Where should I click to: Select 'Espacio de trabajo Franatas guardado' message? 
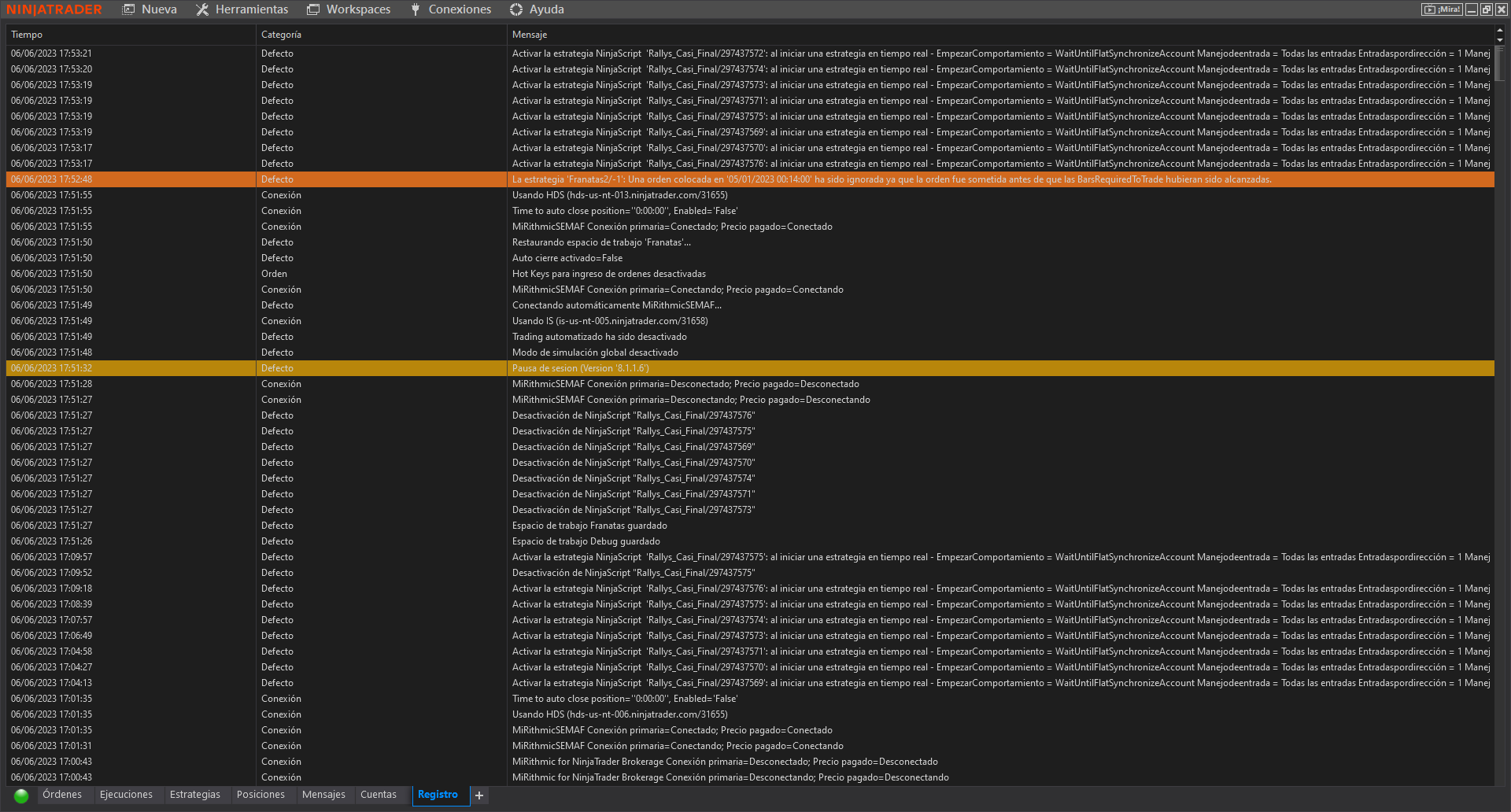click(x=589, y=526)
